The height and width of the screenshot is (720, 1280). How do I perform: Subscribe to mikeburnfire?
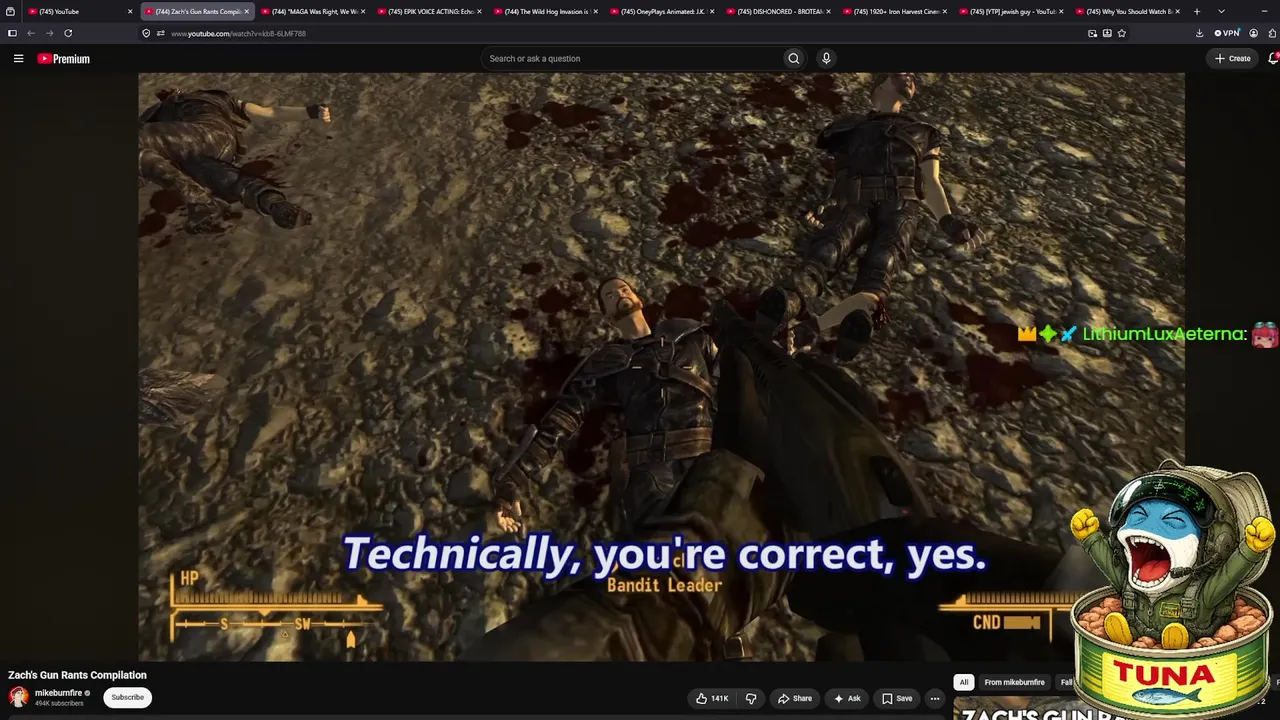point(128,697)
